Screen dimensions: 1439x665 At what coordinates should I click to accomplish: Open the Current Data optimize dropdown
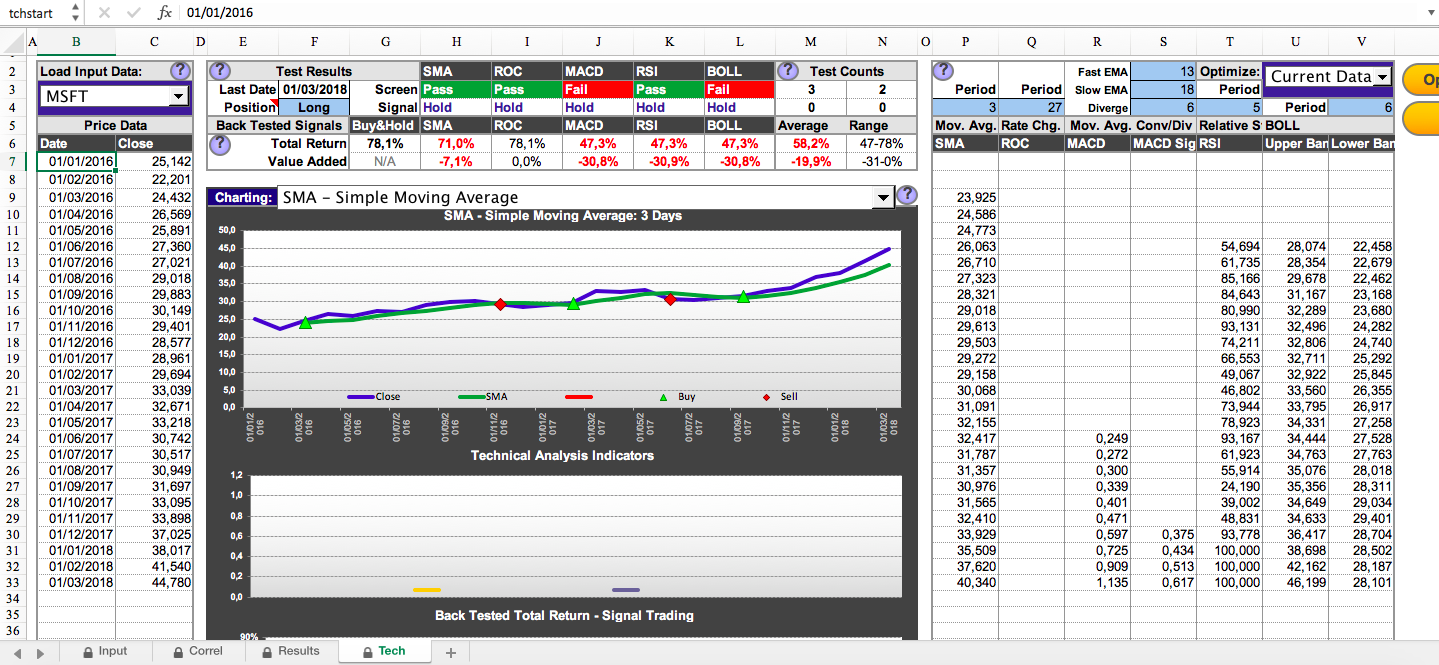pos(1382,77)
